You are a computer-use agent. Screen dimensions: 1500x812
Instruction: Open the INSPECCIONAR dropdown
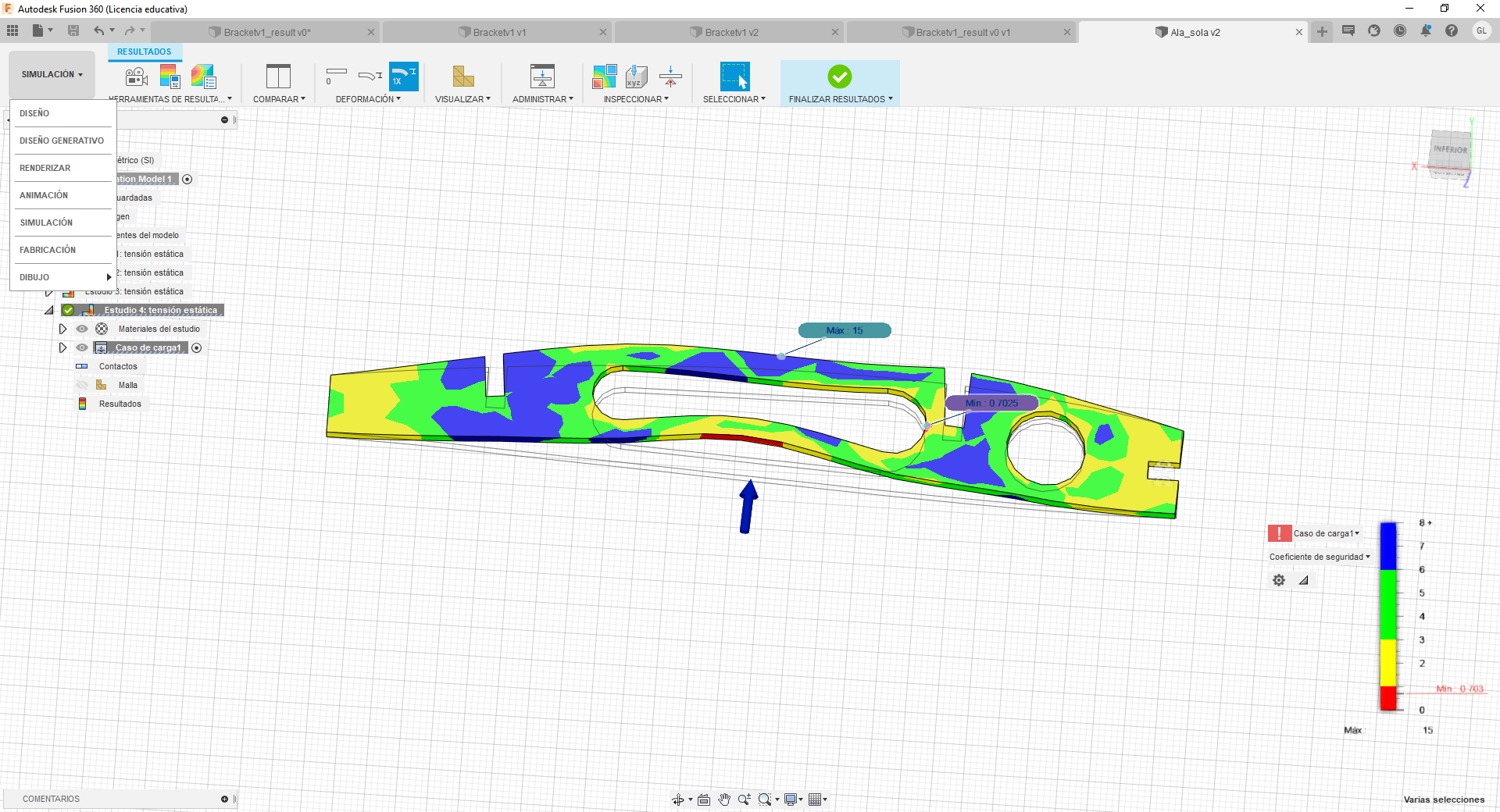tap(636, 99)
